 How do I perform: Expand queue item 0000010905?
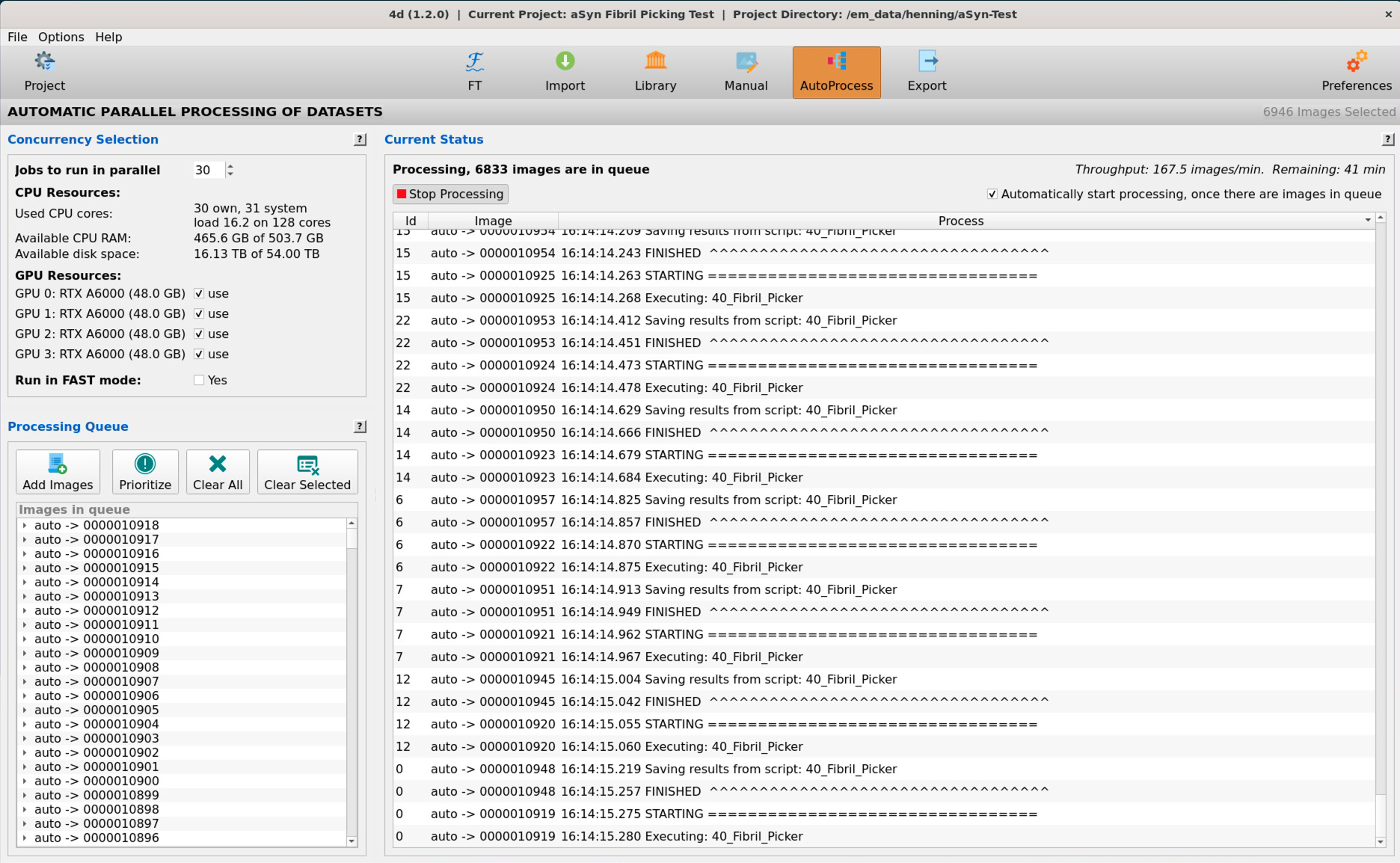[x=25, y=710]
